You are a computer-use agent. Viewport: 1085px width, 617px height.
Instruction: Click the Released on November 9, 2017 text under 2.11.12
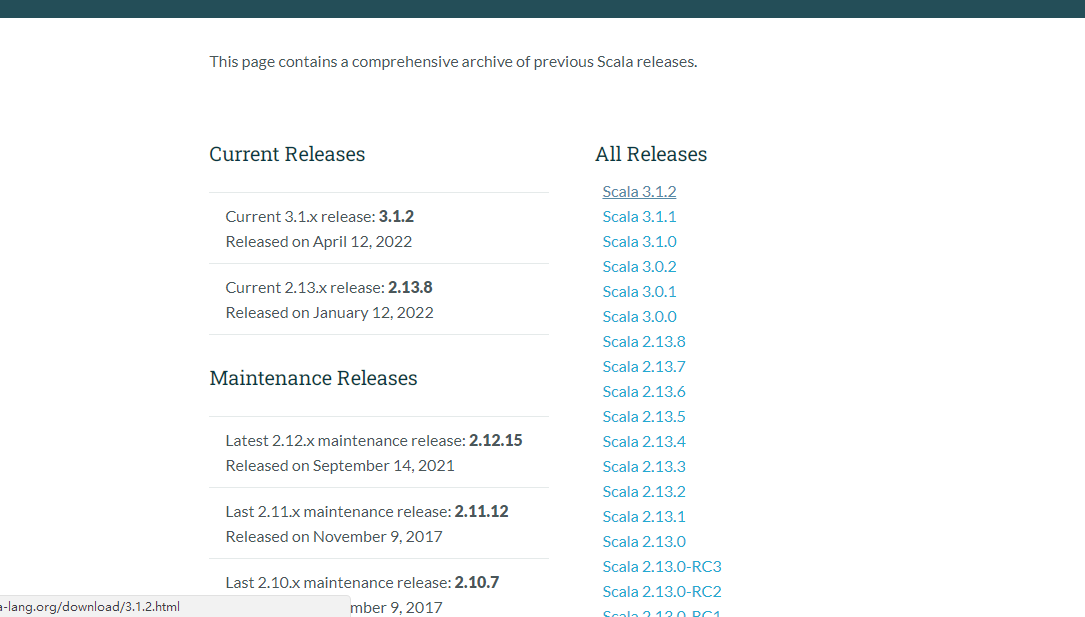pos(334,537)
